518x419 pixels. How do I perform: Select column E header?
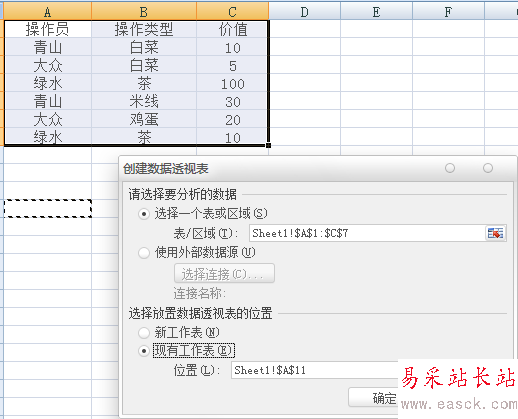pos(376,12)
